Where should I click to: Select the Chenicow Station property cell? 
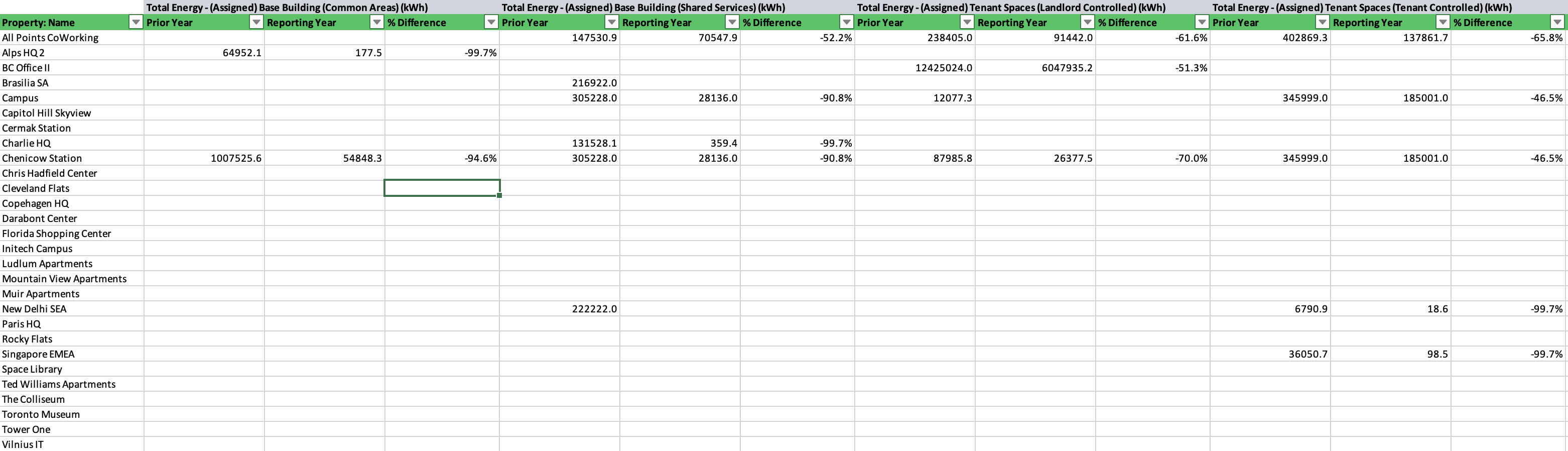tap(72, 159)
